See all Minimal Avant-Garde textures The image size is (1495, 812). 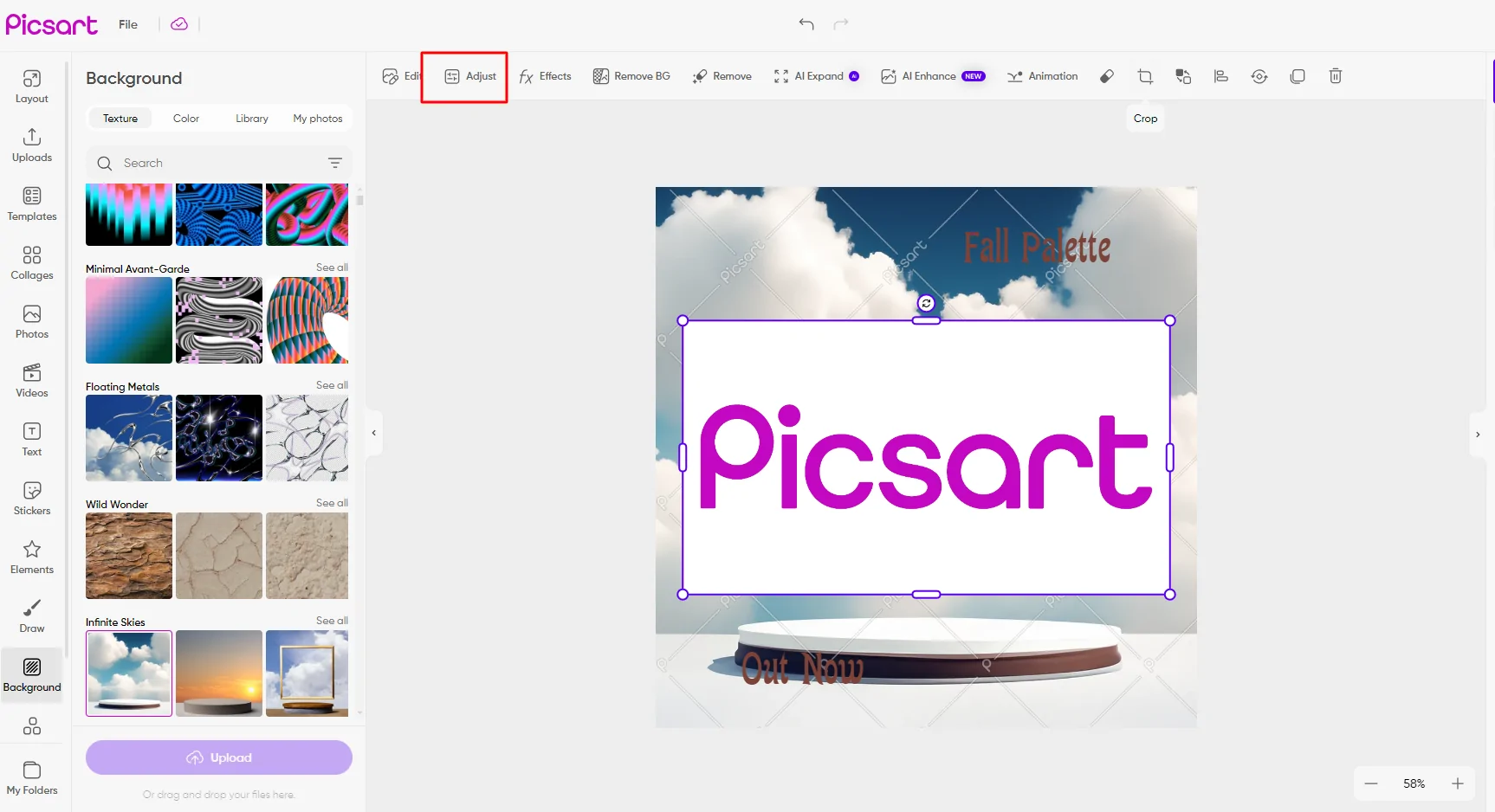point(332,267)
